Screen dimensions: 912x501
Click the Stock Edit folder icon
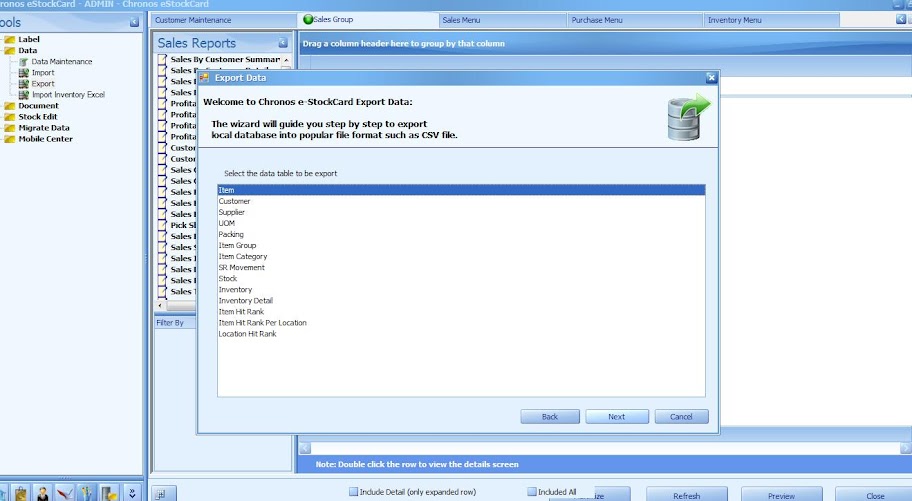[10, 117]
